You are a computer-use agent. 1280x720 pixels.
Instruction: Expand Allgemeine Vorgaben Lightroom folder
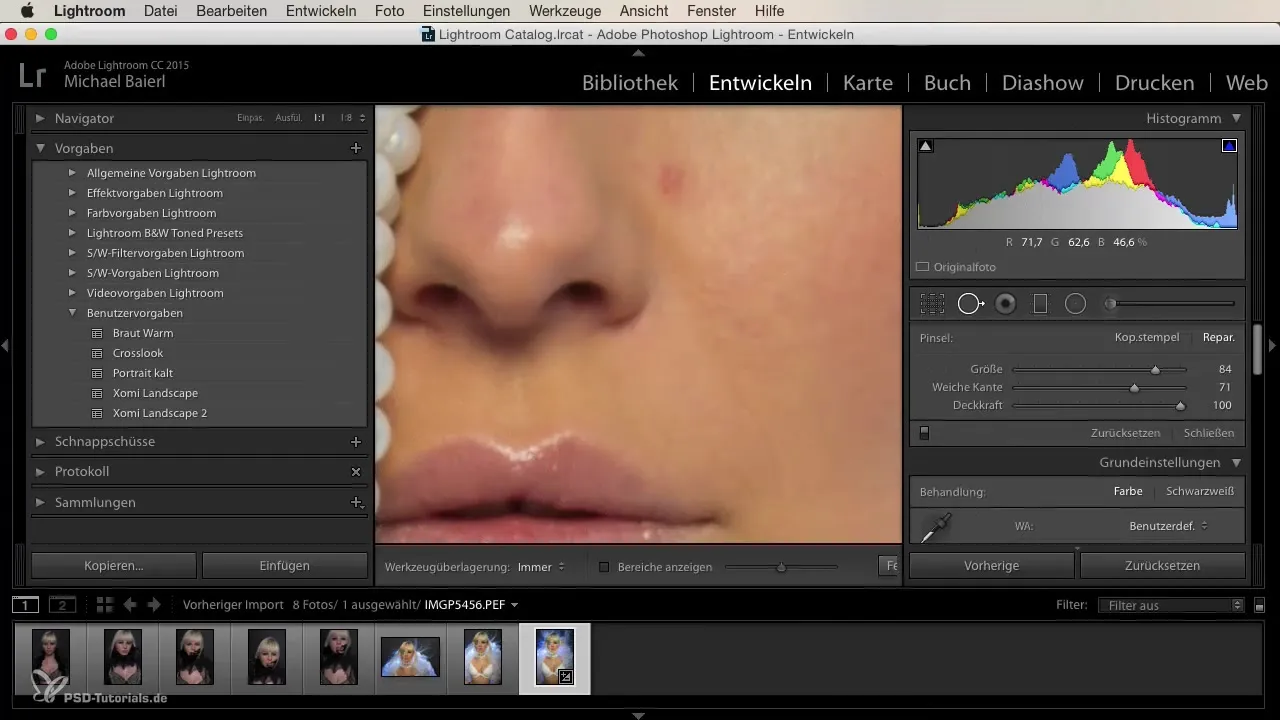(x=72, y=173)
